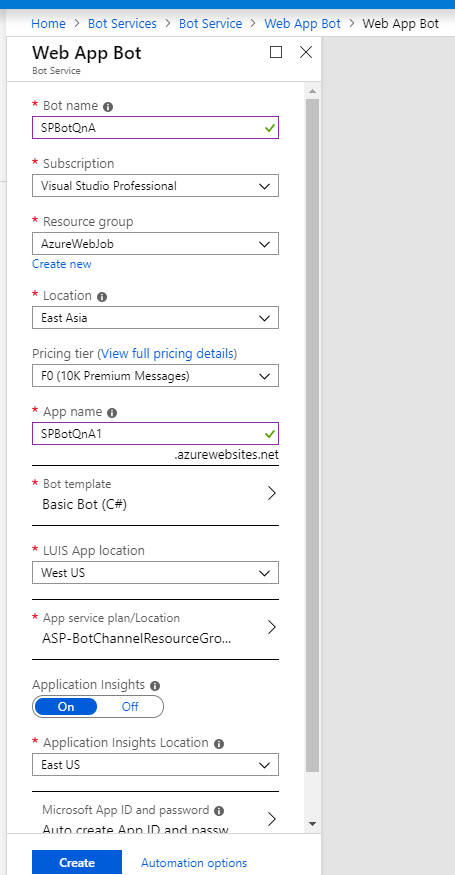The height and width of the screenshot is (875, 455).
Task: Open the Resource group dropdown
Action: (155, 244)
